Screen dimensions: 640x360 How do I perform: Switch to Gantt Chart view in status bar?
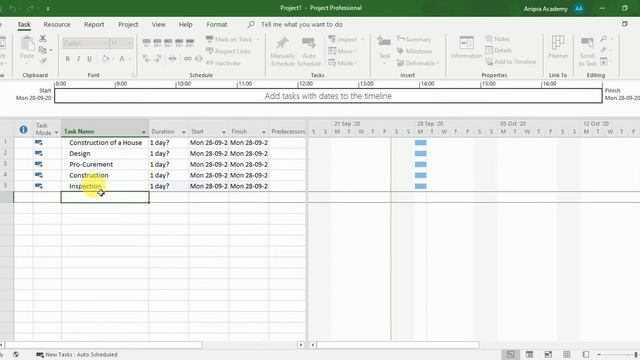[x=511, y=354]
